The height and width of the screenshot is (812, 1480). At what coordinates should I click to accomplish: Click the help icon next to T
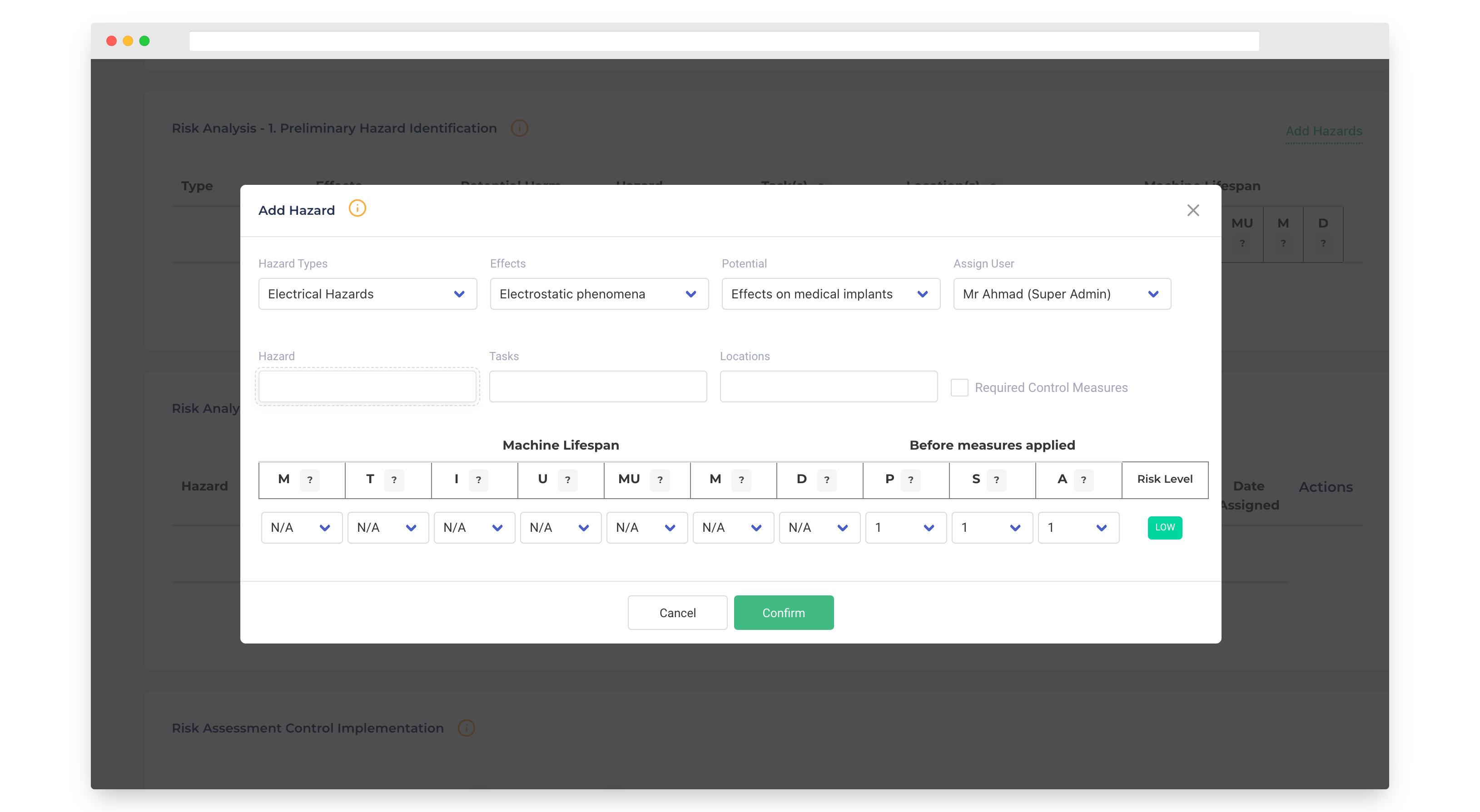393,480
